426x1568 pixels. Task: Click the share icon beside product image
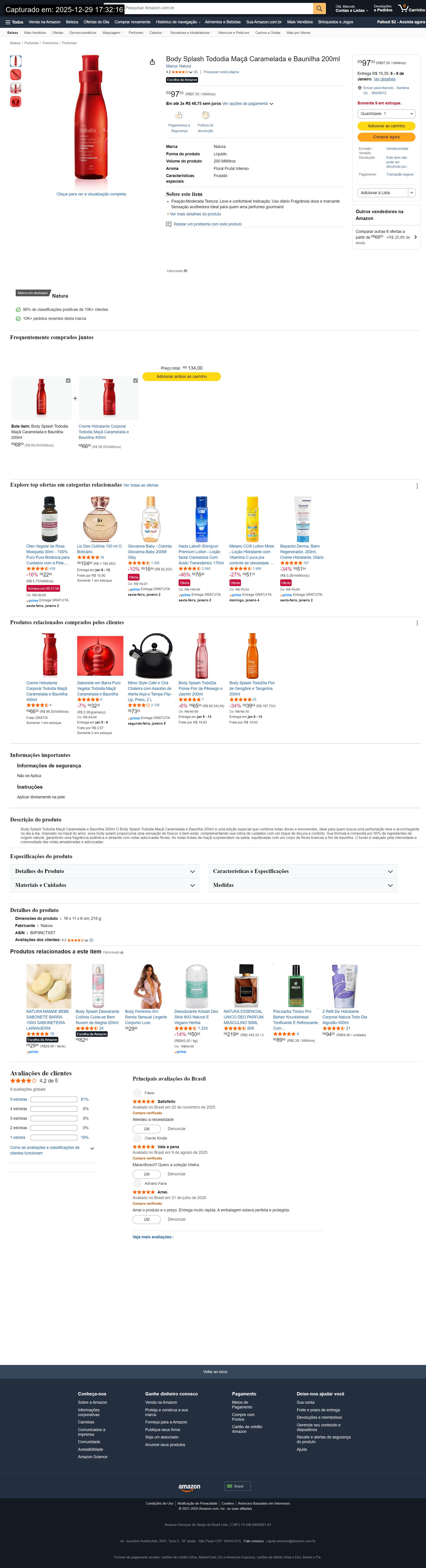coord(152,61)
